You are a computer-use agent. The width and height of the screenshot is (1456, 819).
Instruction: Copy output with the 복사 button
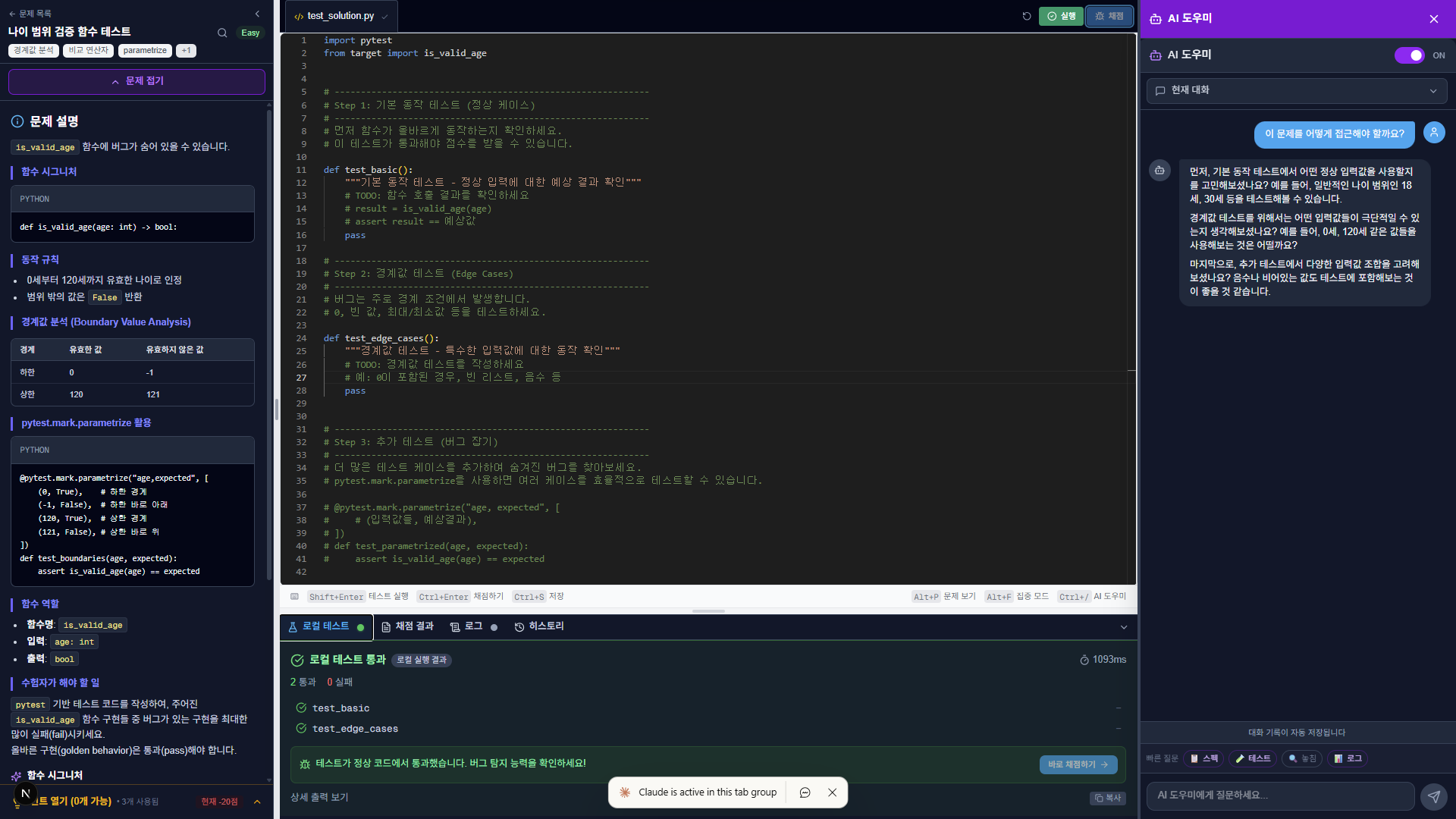point(1108,798)
